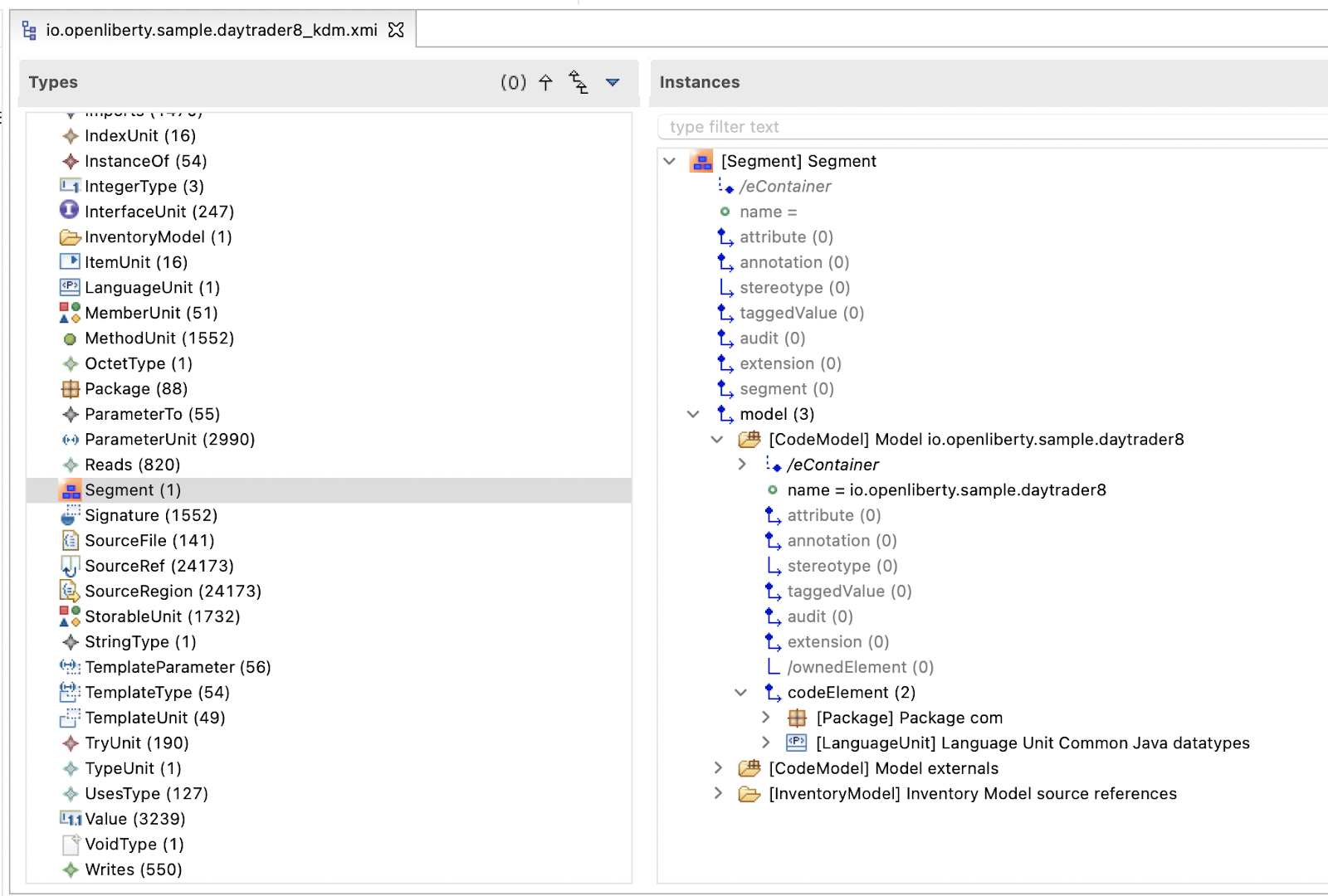
Task: Select OctetType (1) in Types list
Action: (x=138, y=363)
